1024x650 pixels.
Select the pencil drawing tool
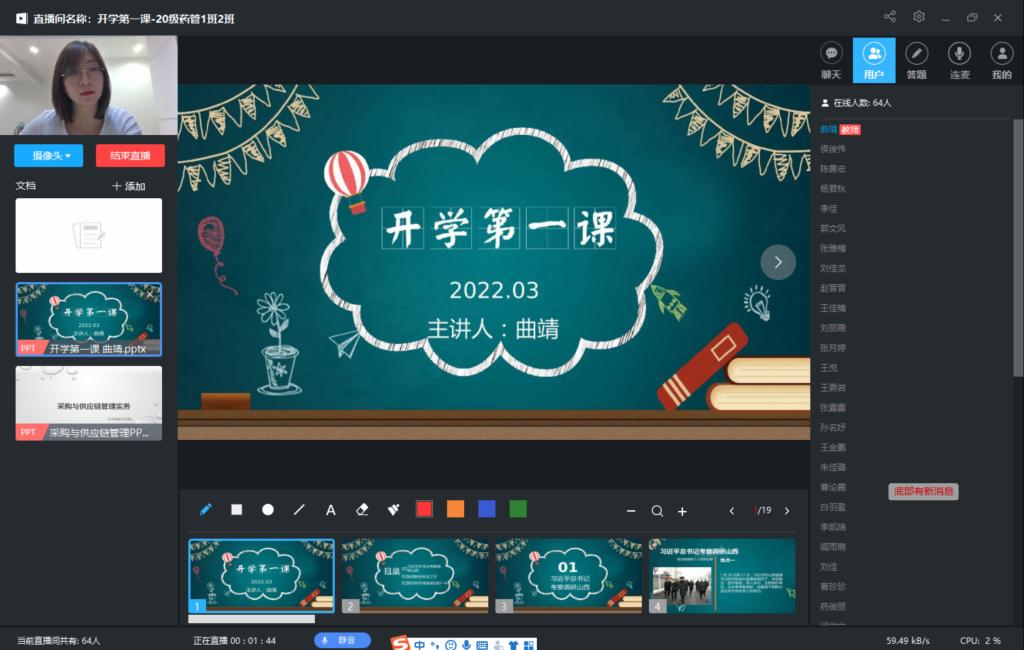click(206, 509)
